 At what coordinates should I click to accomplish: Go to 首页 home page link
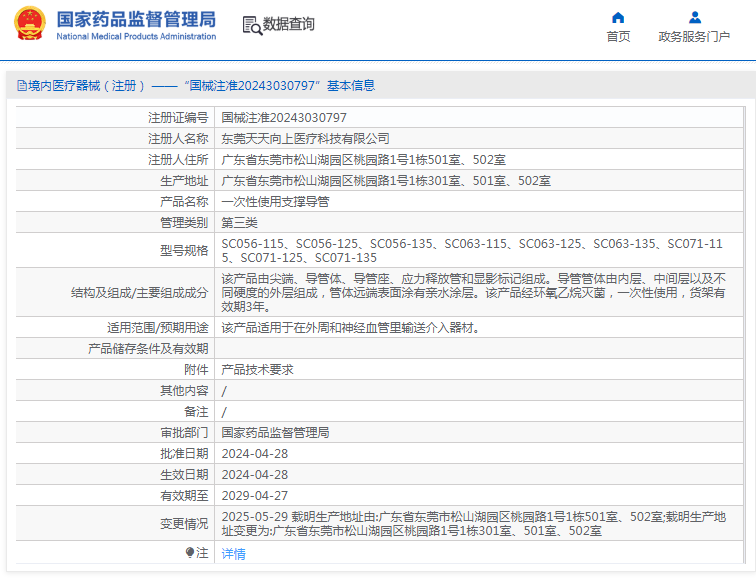click(618, 37)
